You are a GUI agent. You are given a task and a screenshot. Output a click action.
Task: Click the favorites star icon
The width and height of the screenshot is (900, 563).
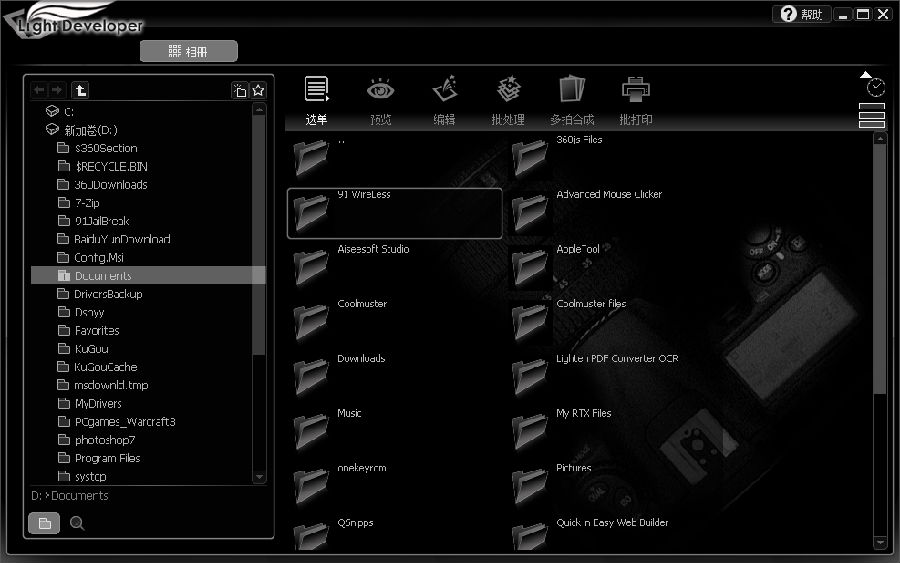[x=258, y=90]
